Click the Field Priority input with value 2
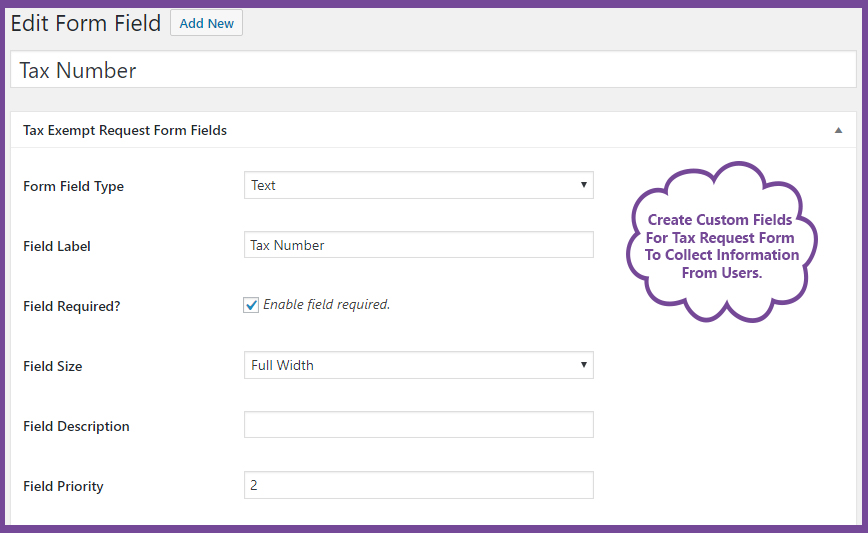 [418, 485]
